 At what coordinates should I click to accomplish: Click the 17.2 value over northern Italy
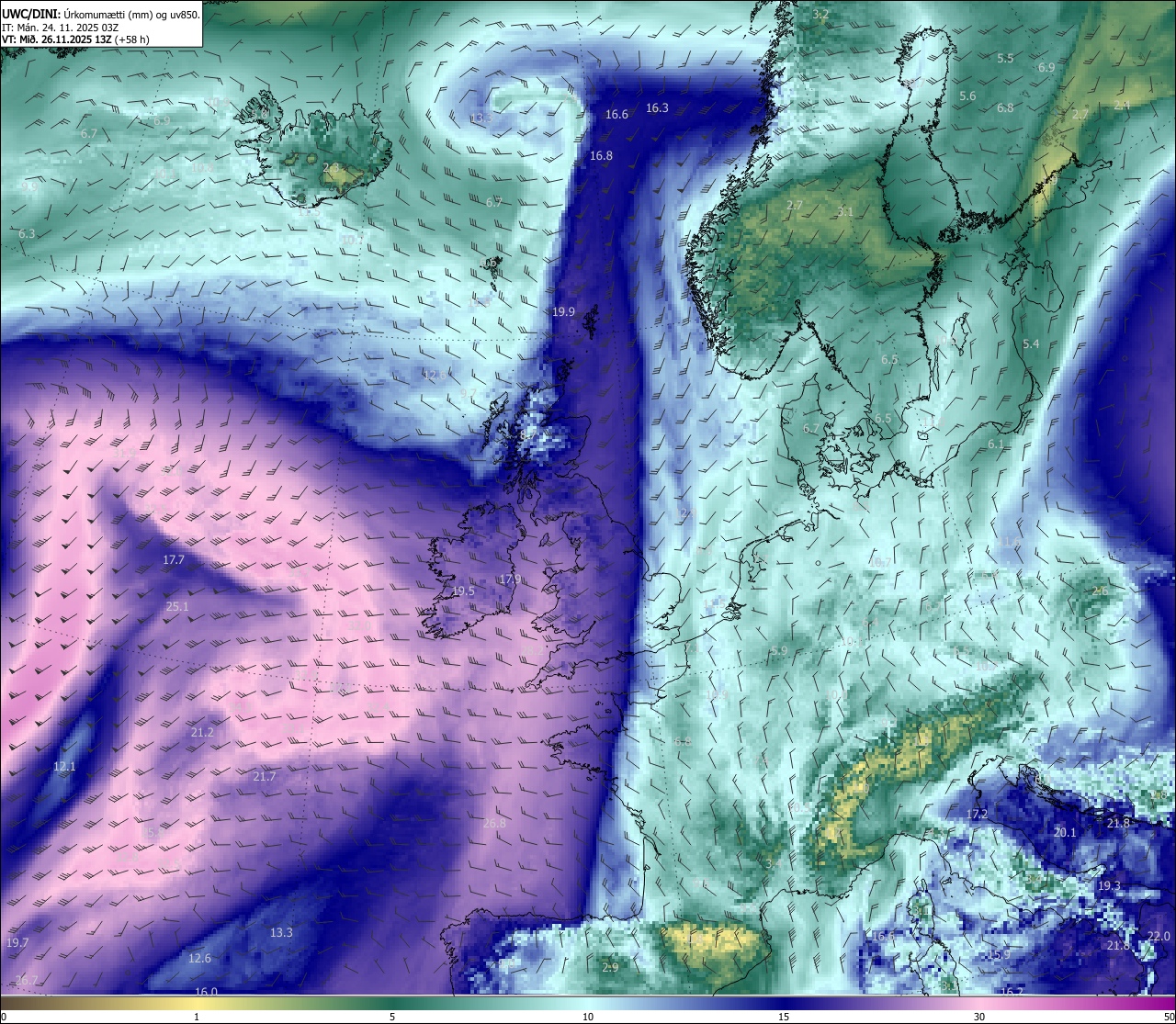(x=977, y=814)
